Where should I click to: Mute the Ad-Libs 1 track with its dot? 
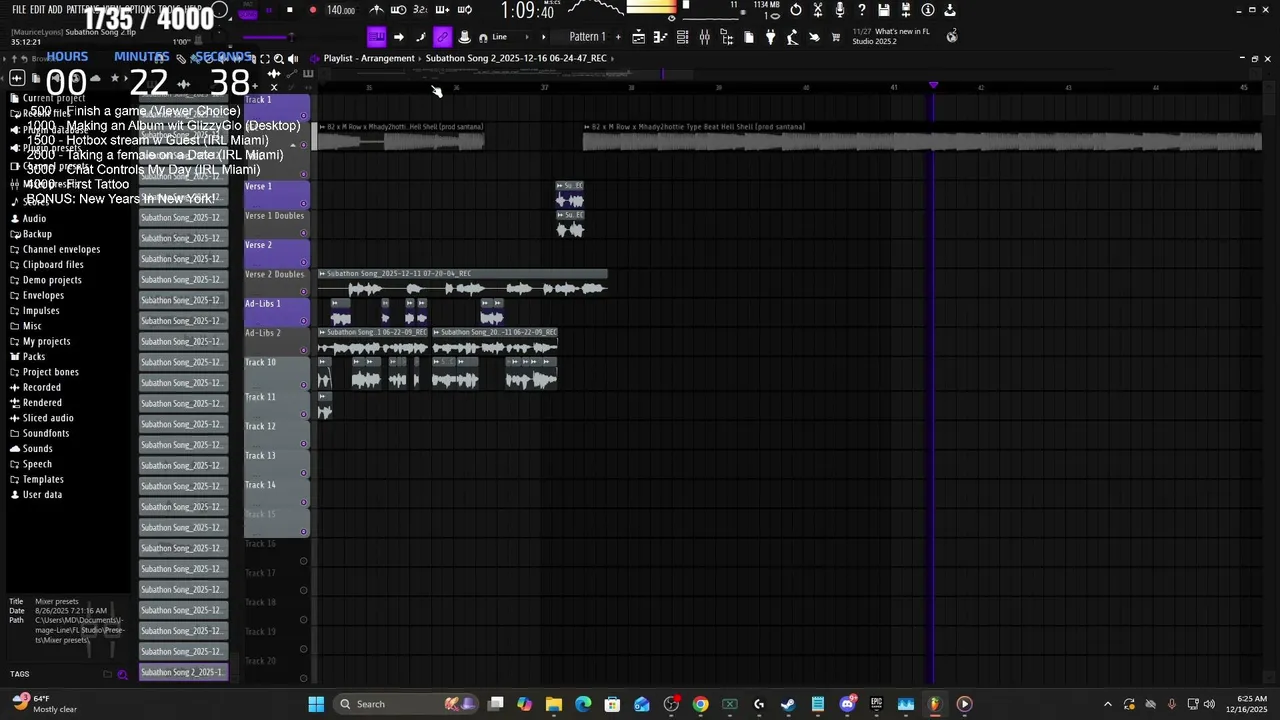304,320
